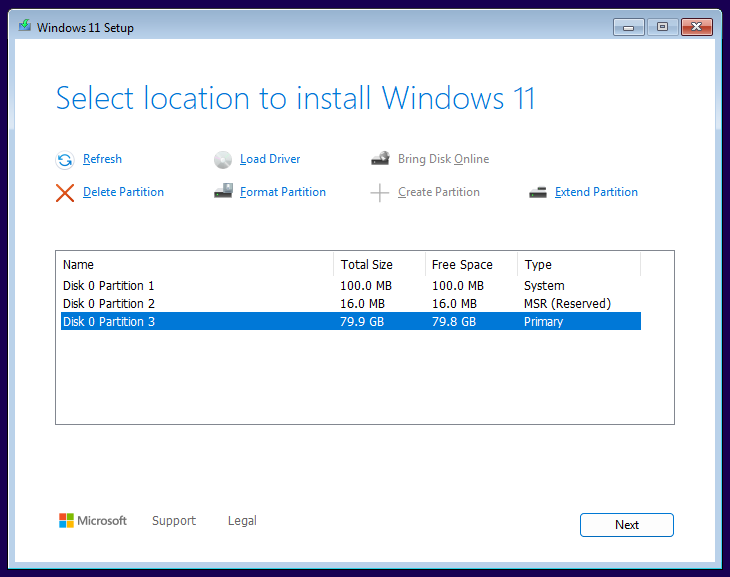Click the Next button
Screen dimensions: 730x577
pos(627,525)
